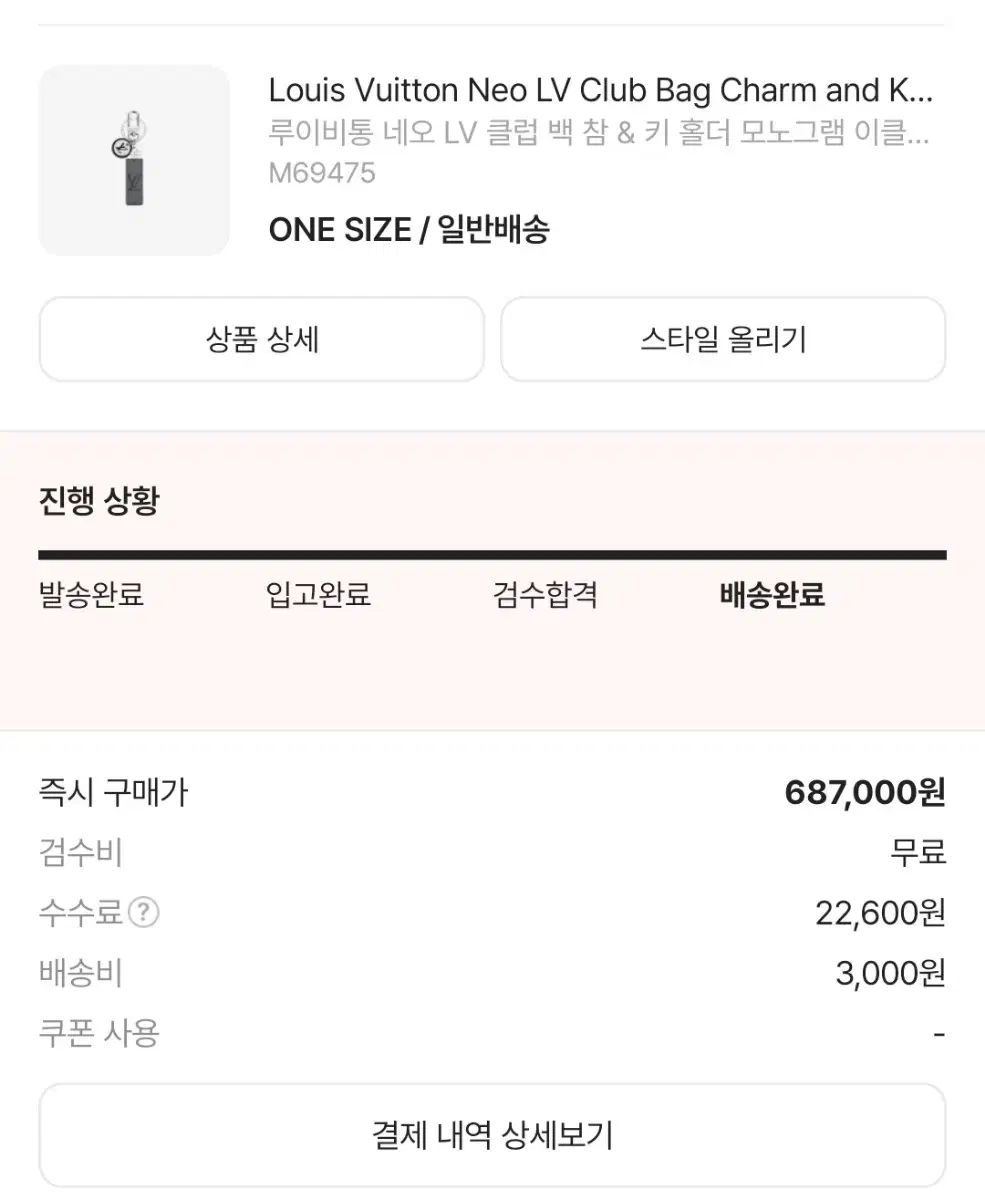Click the 수수료 help question mark icon
Viewport: 985px width, 1200px height.
(144, 912)
